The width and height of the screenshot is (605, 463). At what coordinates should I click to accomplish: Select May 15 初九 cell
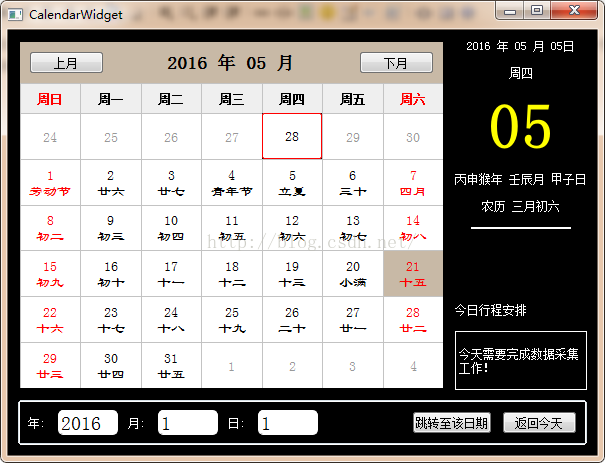click(50, 274)
